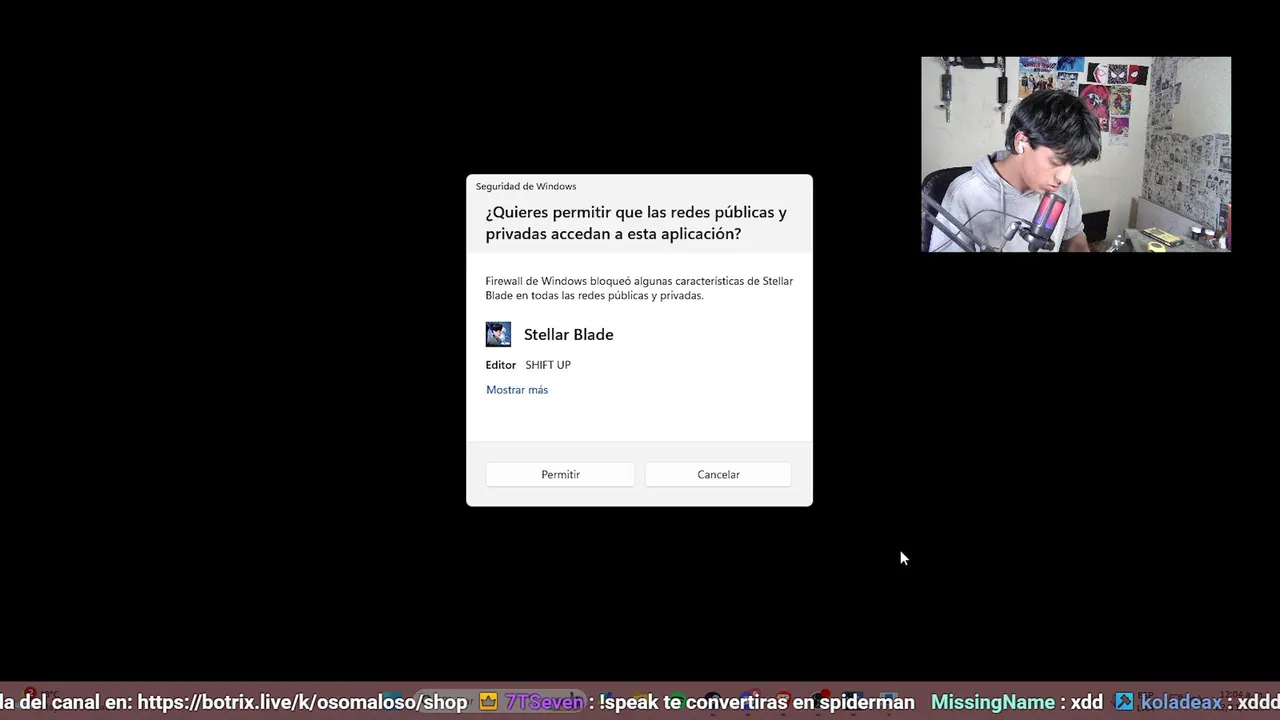The image size is (1280, 720).
Task: Expand details with Mostrar más link
Action: click(x=517, y=390)
